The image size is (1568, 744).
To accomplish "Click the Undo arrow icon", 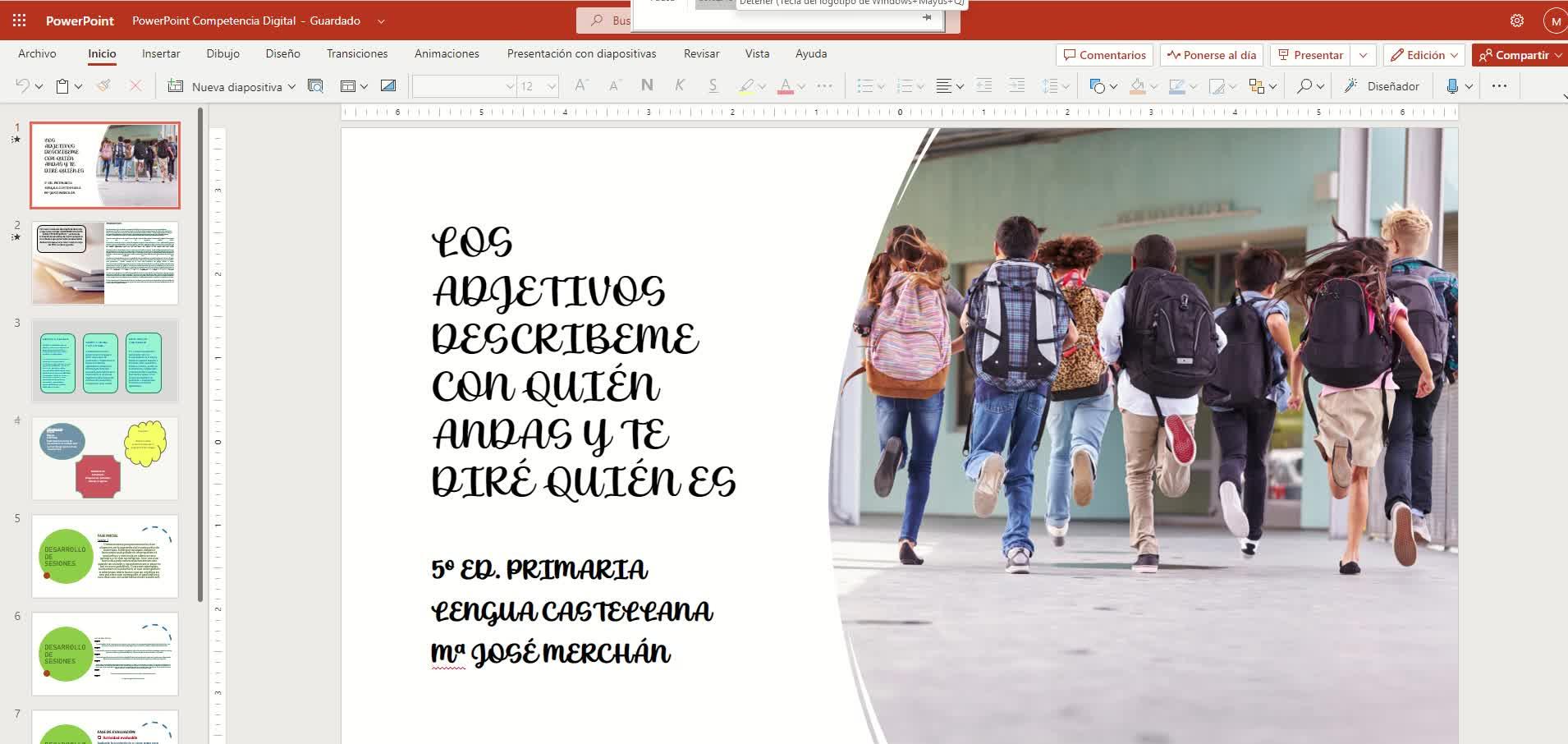I will (23, 86).
